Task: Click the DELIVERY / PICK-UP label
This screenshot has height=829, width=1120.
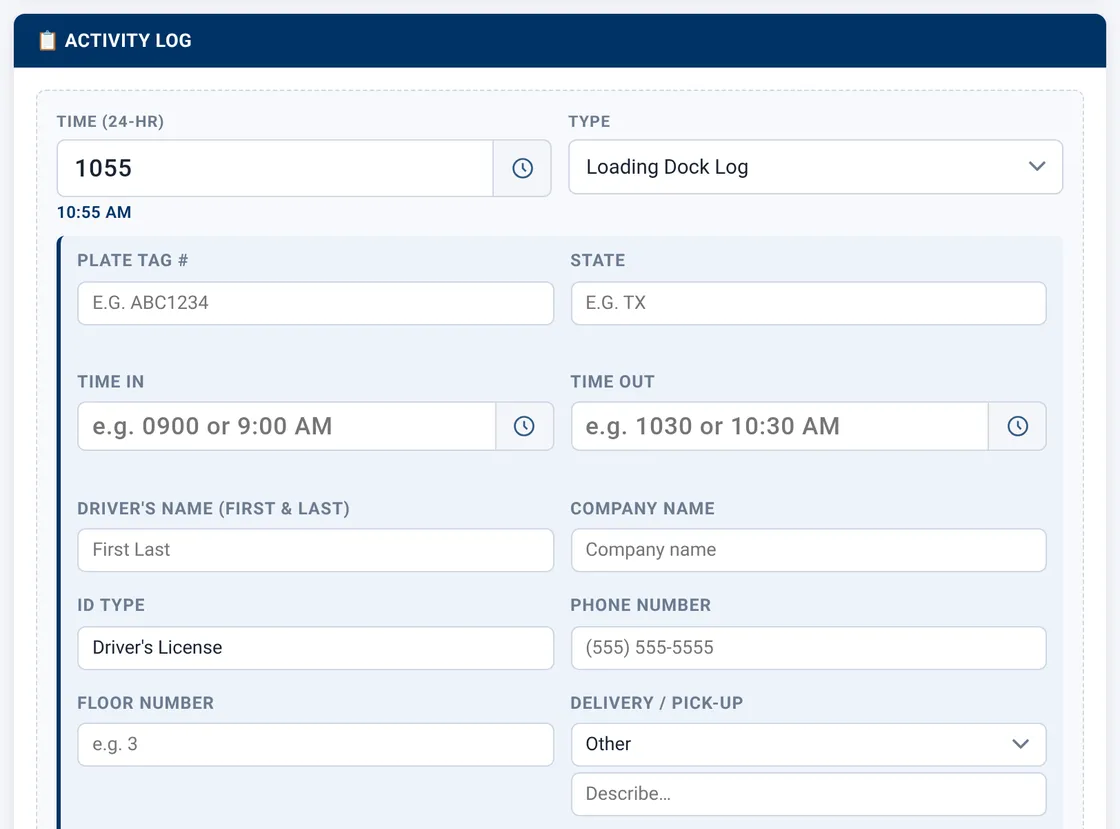Action: [656, 703]
